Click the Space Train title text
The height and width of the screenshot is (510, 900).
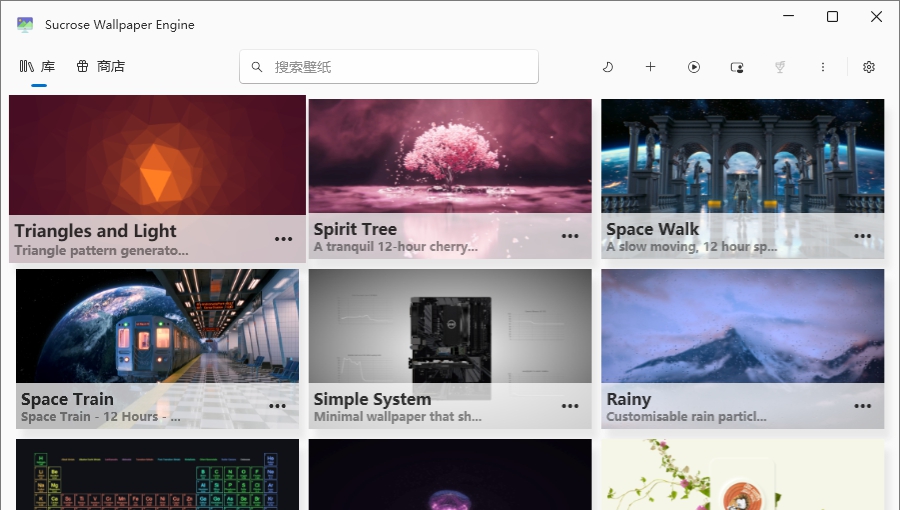(x=67, y=399)
